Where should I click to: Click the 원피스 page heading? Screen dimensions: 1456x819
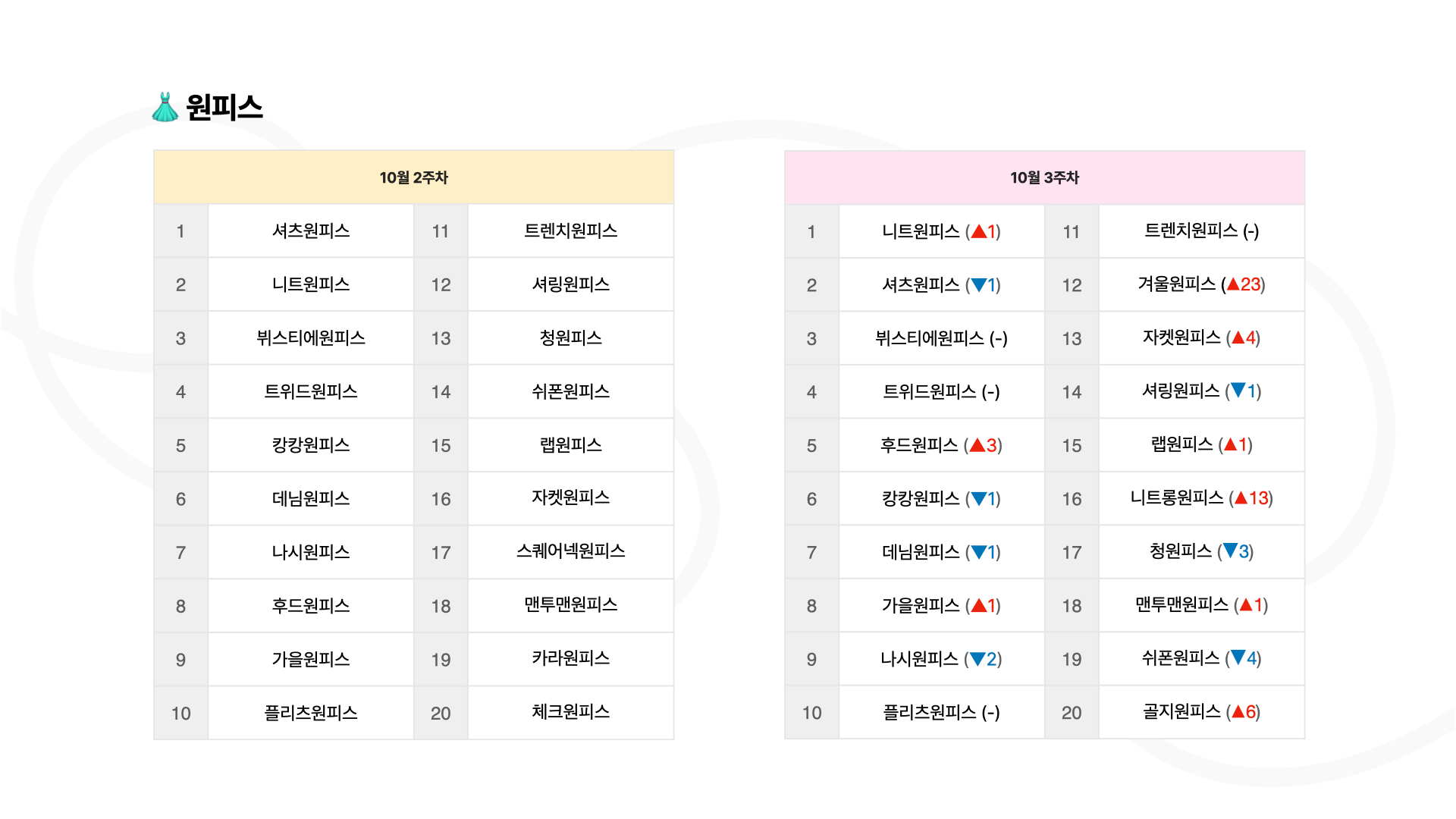[x=224, y=107]
